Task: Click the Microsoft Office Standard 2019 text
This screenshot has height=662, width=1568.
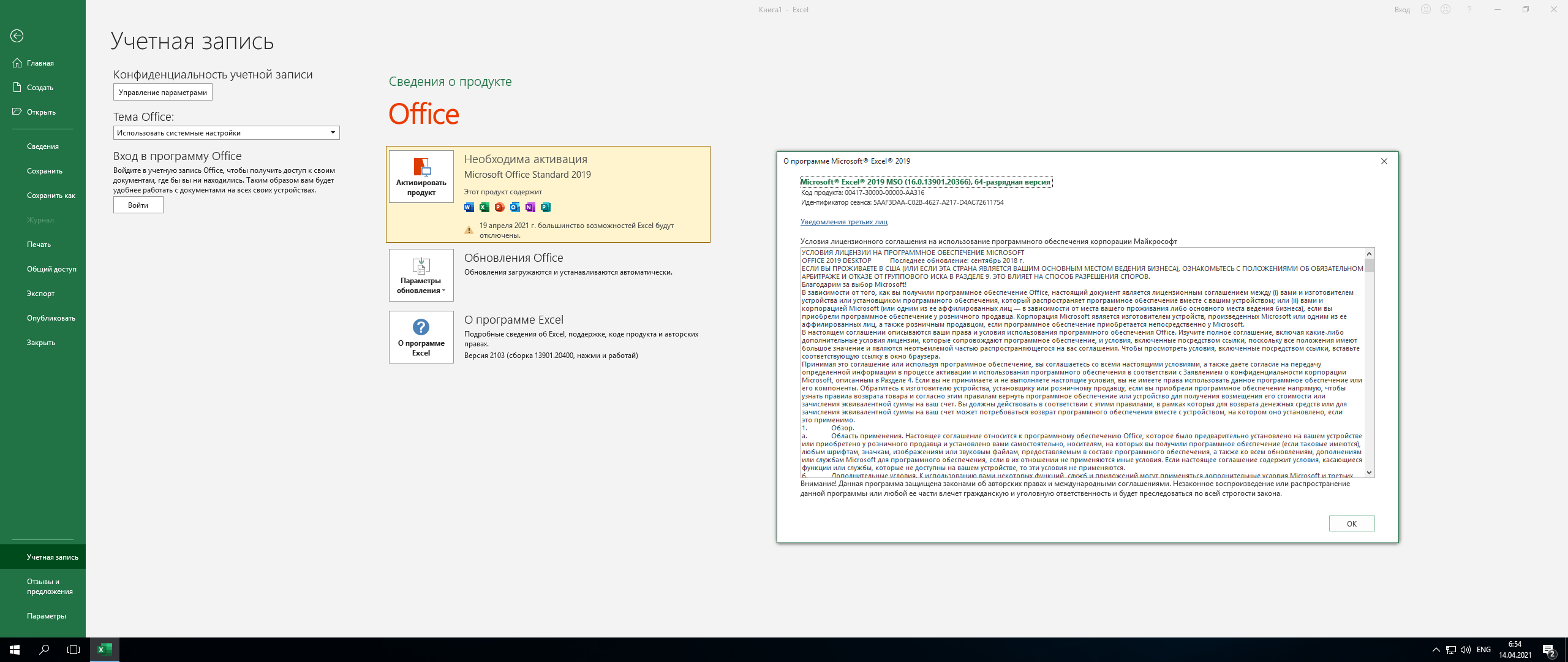Action: pyautogui.click(x=527, y=175)
